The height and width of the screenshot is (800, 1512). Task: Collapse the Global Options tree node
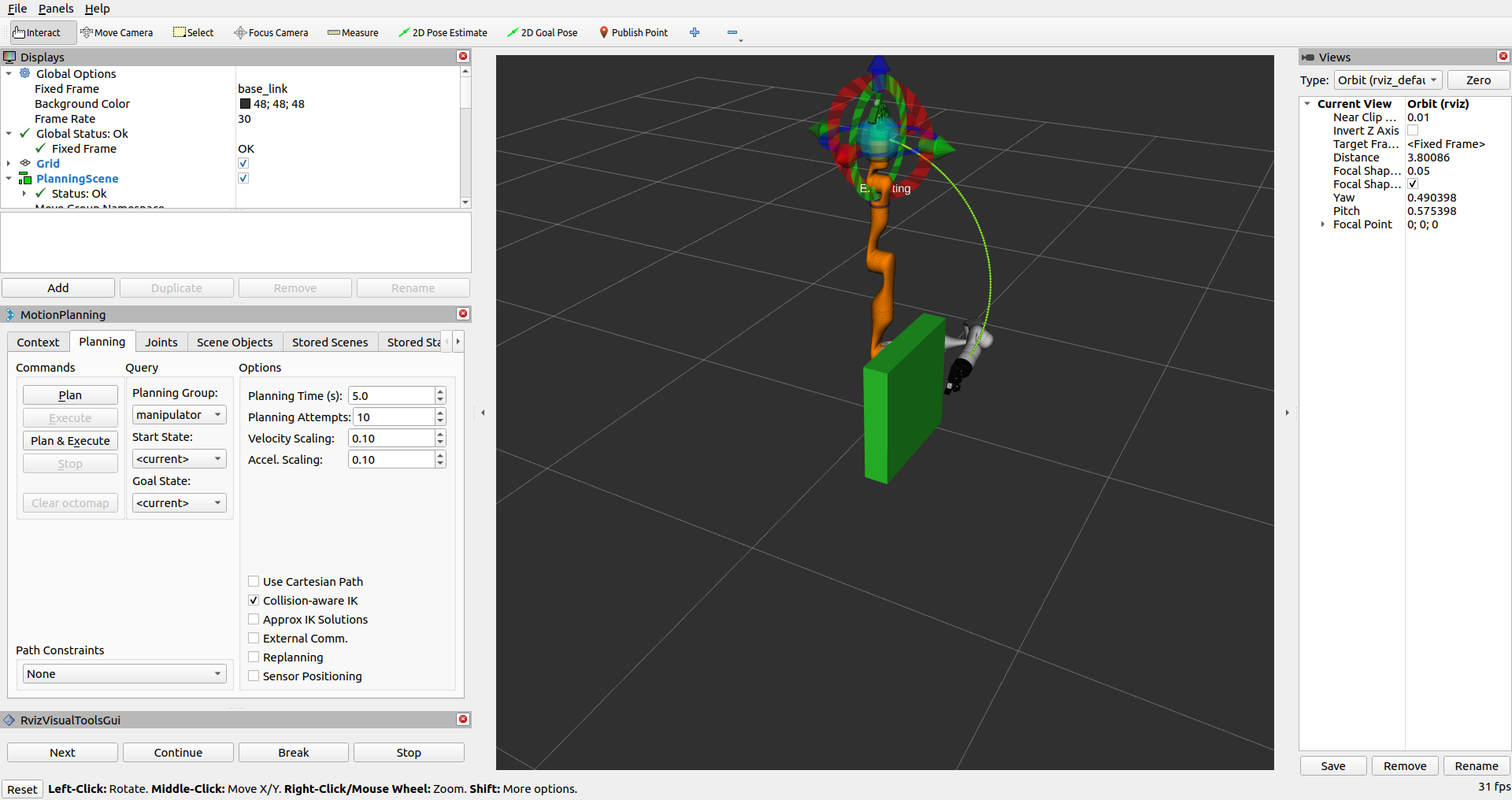[9, 73]
